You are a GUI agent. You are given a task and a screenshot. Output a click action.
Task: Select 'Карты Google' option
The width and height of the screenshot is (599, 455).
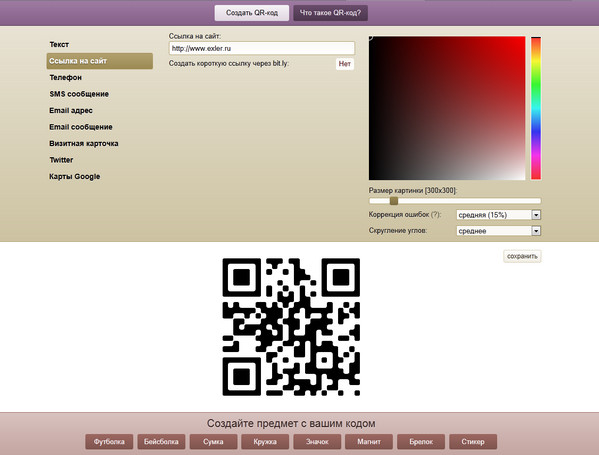coord(74,176)
